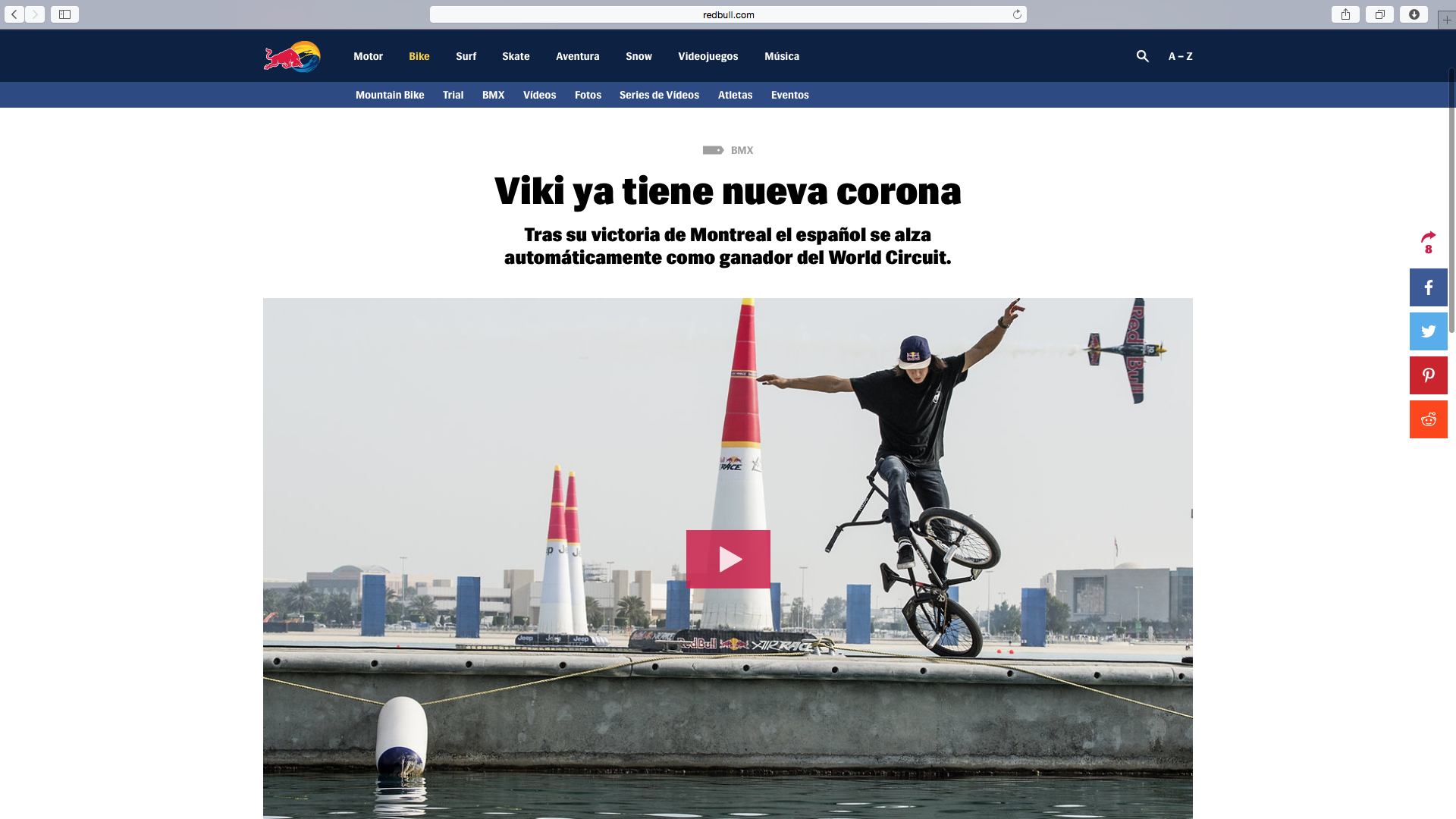Share article on Twitter

click(1428, 331)
